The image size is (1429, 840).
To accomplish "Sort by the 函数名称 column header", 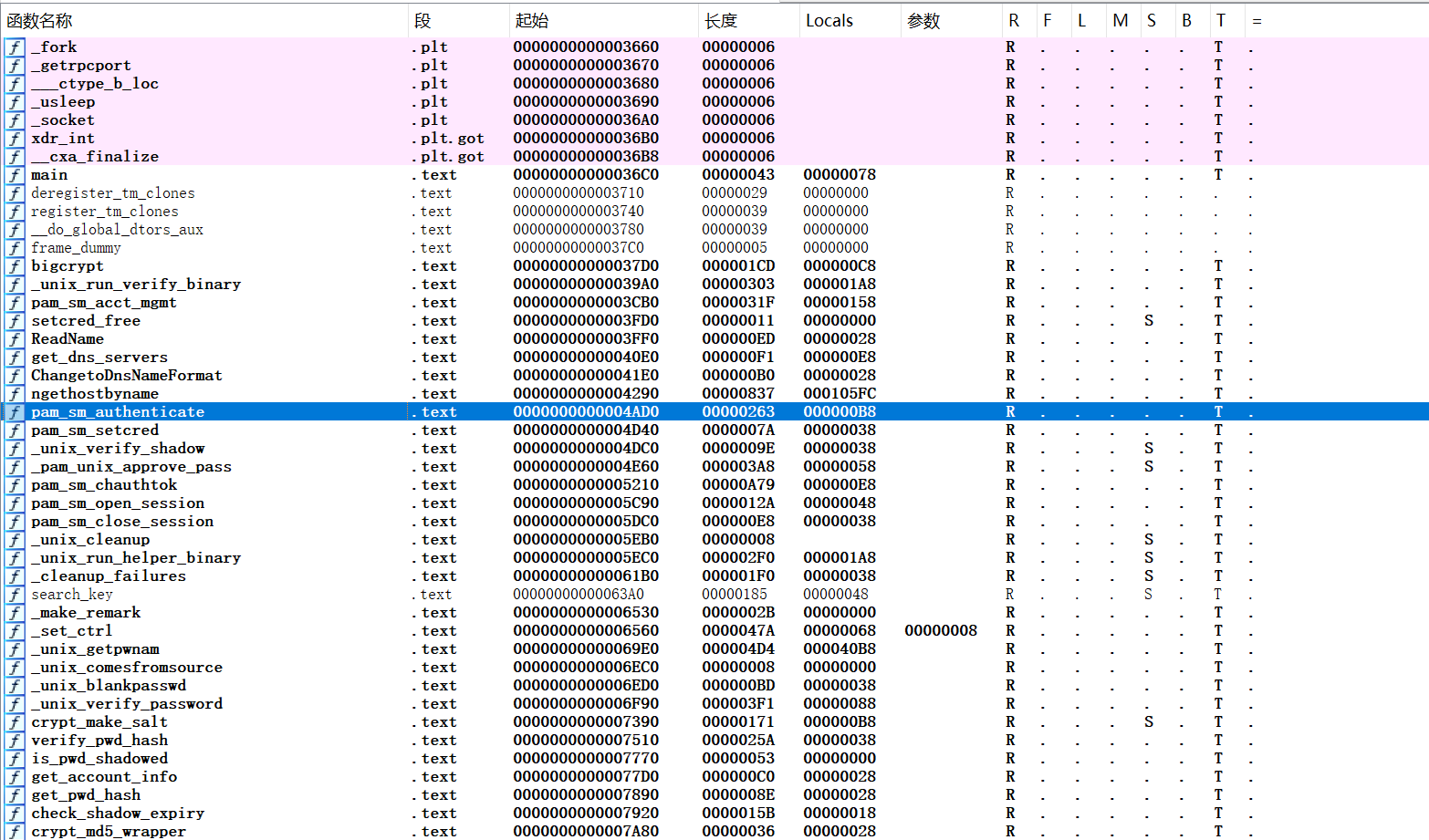I will (39, 21).
